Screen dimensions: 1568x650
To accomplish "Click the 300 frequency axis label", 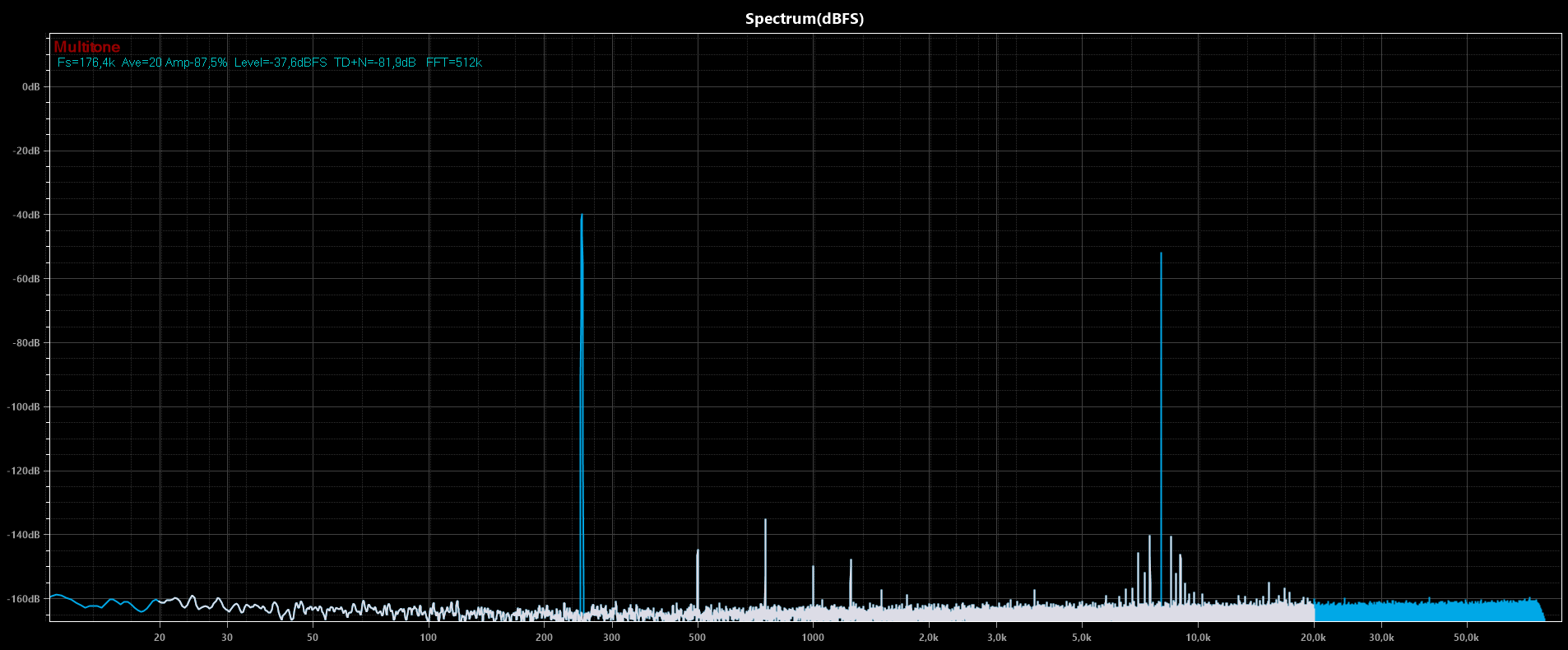I will click(x=611, y=638).
